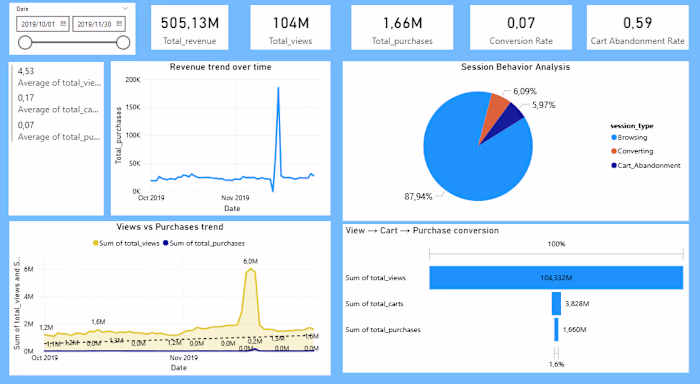Click the 5,97% pie data label
This screenshot has width=700, height=384.
pos(544,105)
